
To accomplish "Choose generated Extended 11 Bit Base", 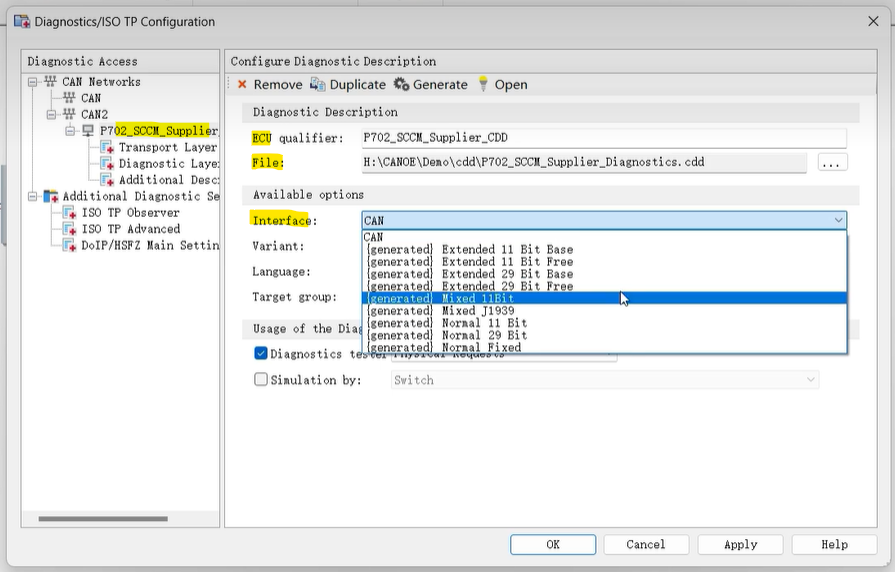I will [604, 249].
